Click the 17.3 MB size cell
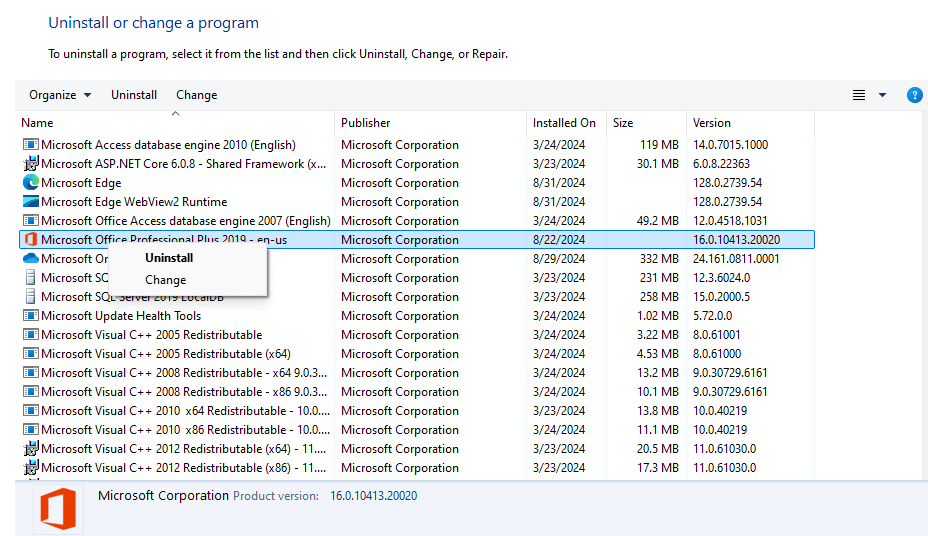This screenshot has height=536, width=928. (658, 467)
